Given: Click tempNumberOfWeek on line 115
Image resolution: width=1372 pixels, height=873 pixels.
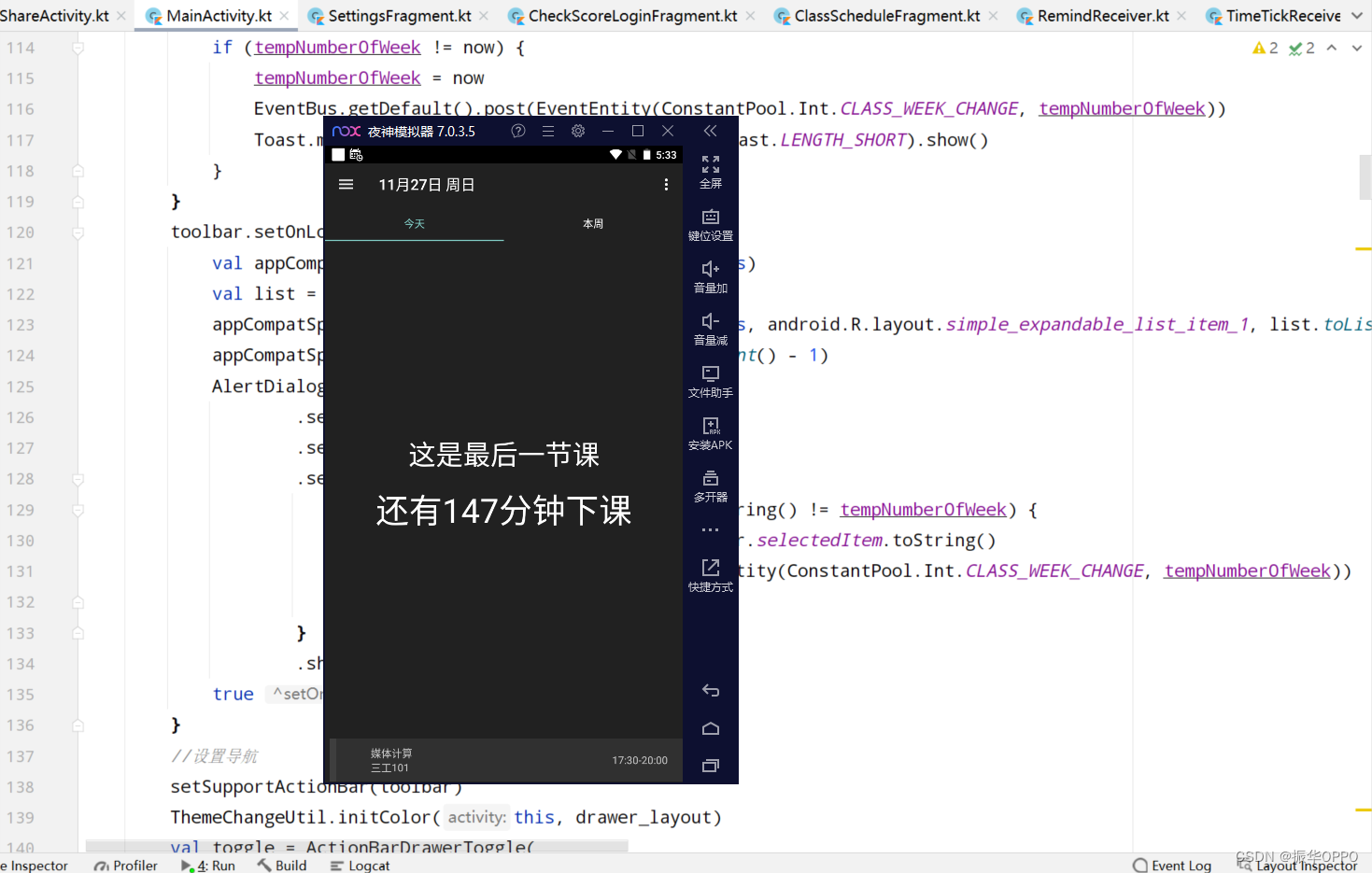Looking at the screenshot, I should coord(337,78).
